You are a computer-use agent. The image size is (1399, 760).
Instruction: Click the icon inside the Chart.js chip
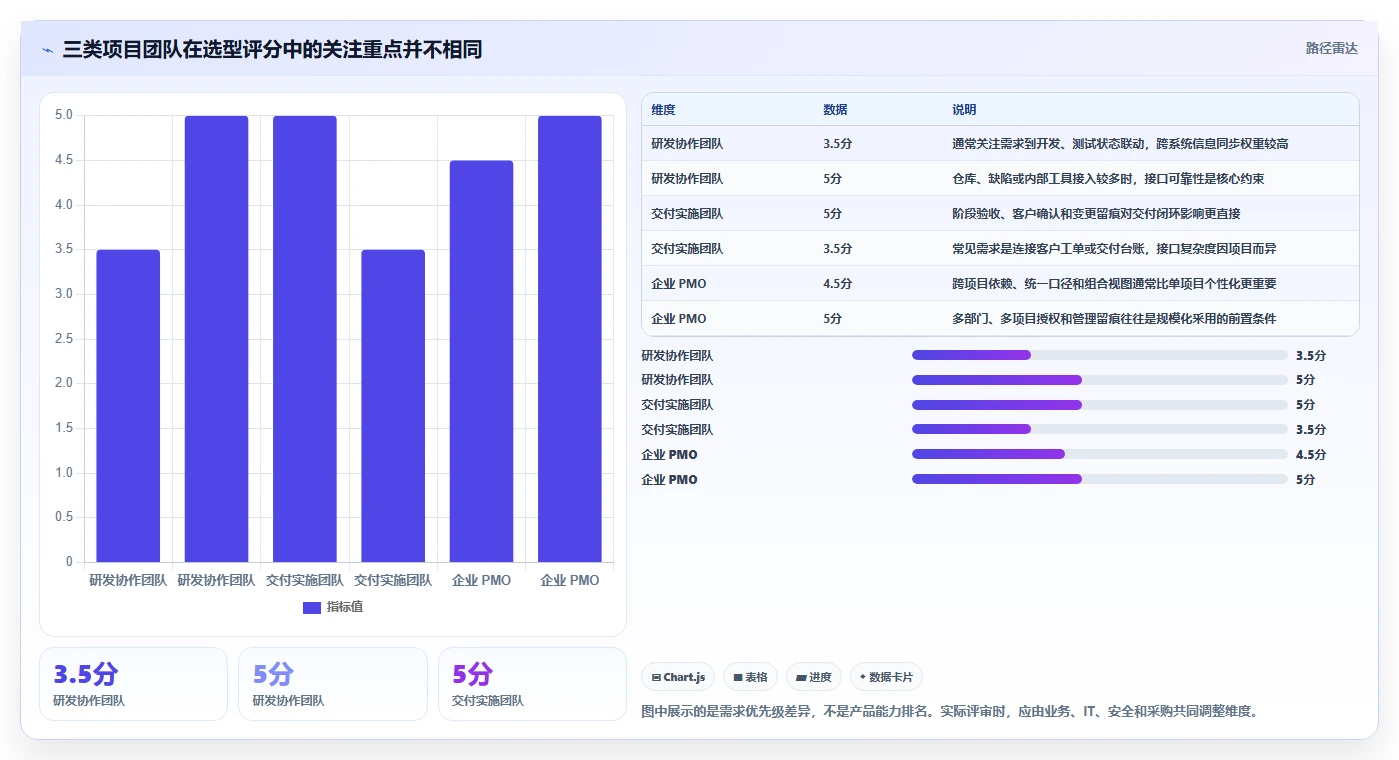tap(656, 677)
